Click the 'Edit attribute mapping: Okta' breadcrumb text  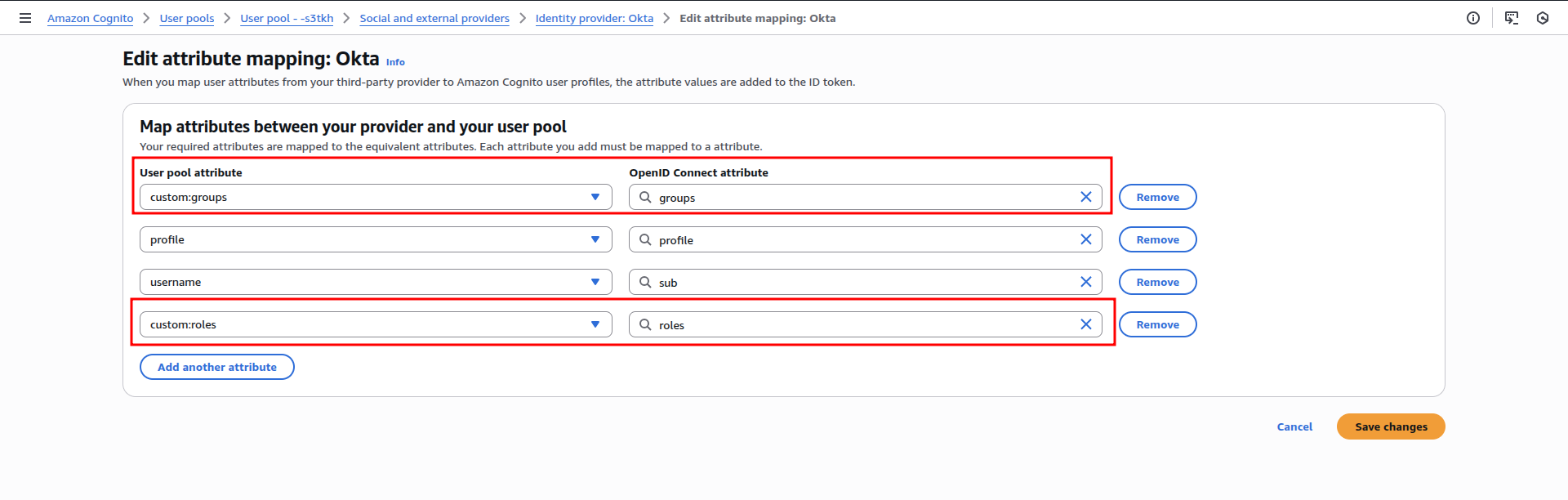tap(758, 18)
